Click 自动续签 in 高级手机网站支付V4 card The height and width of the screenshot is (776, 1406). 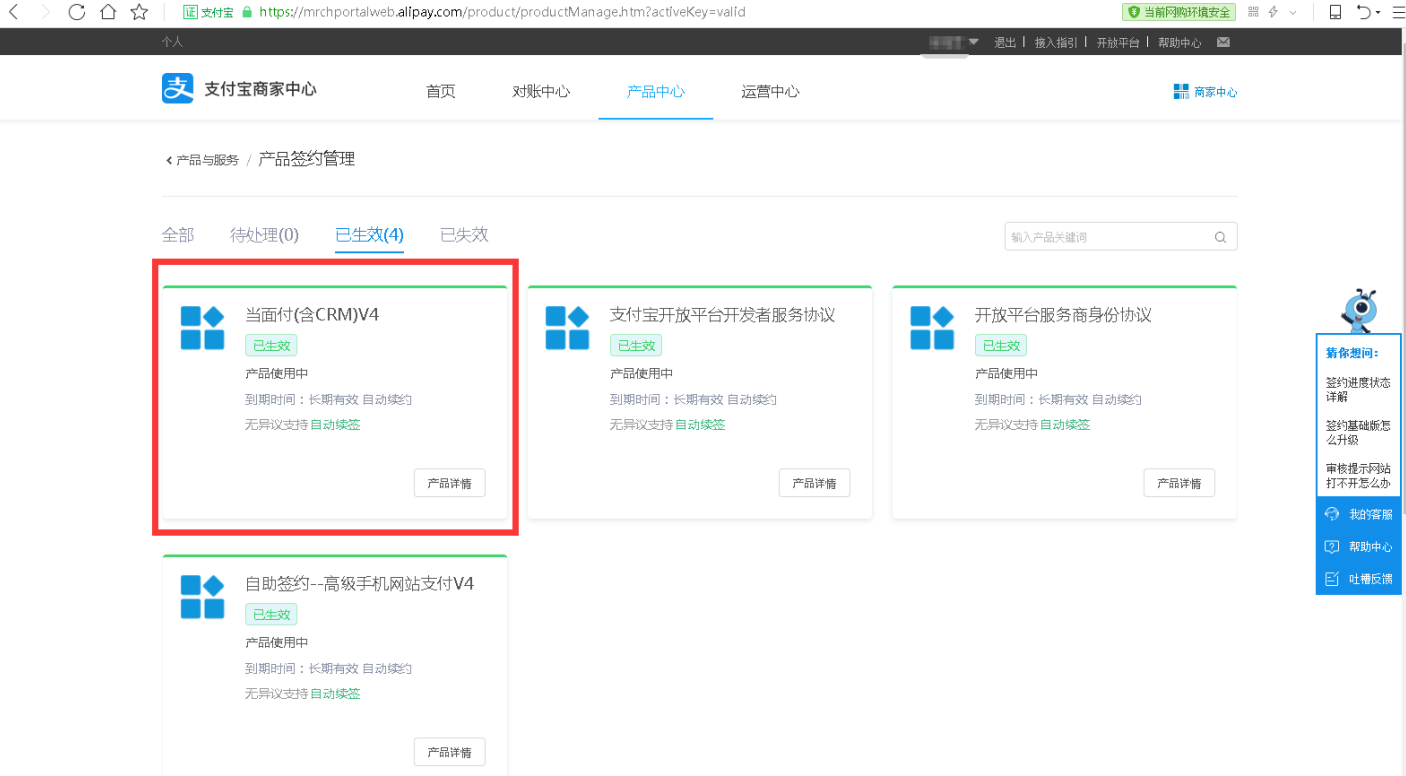[335, 694]
